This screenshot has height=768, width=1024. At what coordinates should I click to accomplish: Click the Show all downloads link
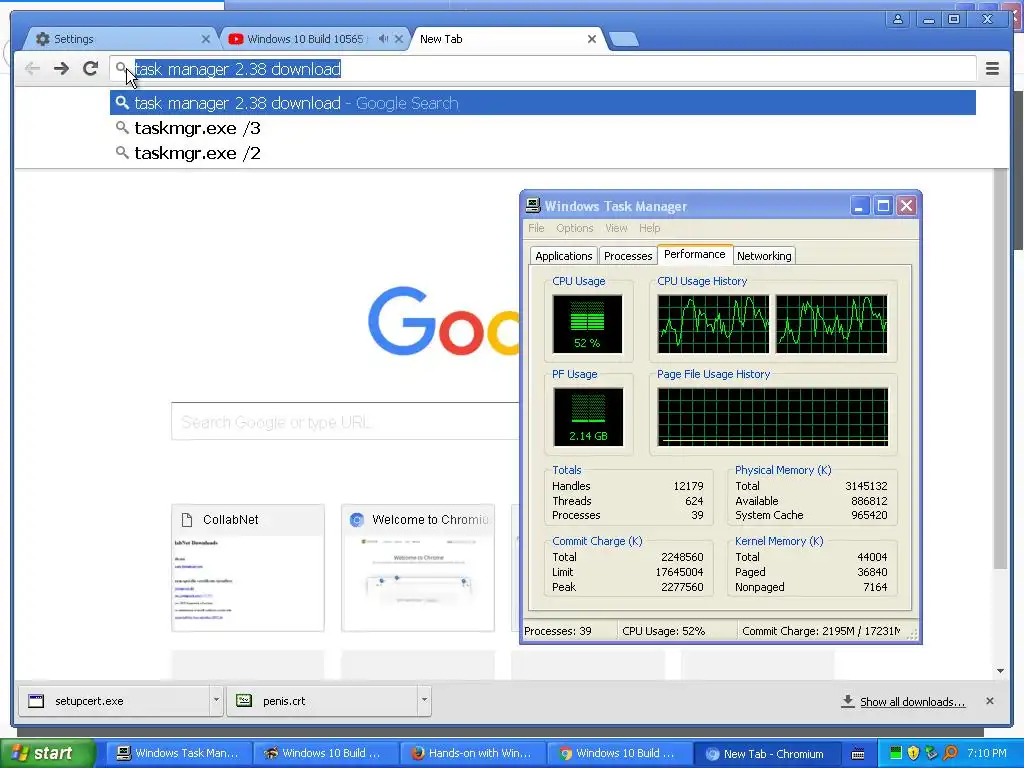point(912,702)
